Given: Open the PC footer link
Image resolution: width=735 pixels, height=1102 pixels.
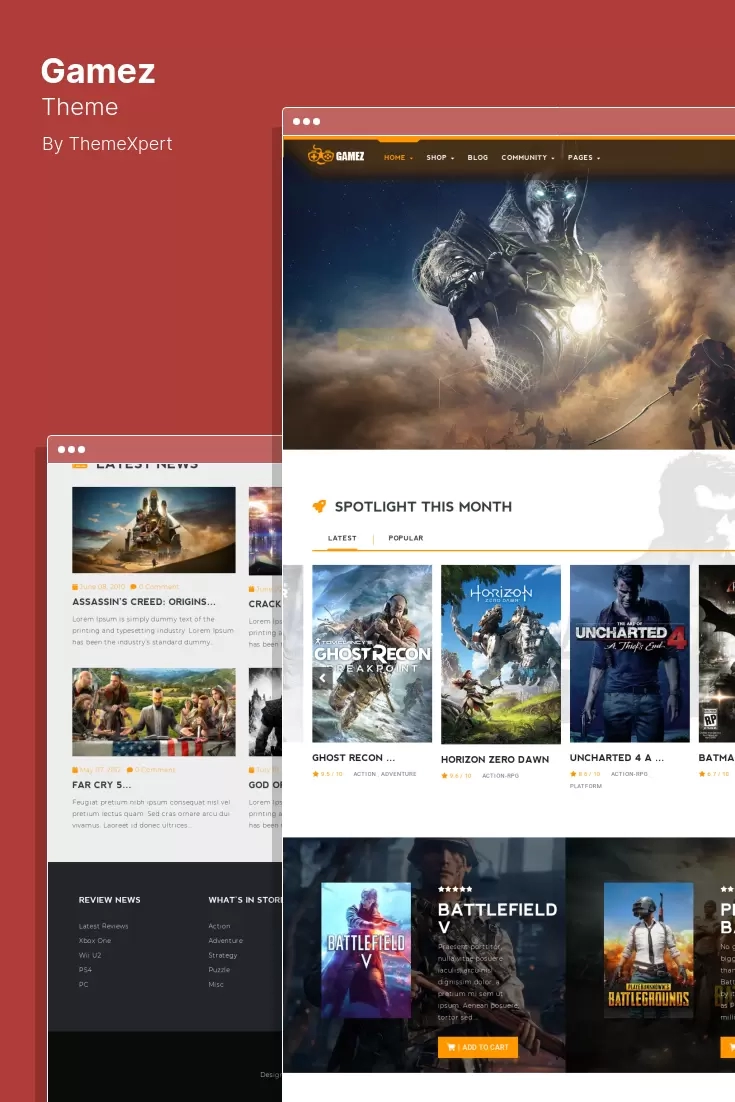Looking at the screenshot, I should tap(84, 985).
